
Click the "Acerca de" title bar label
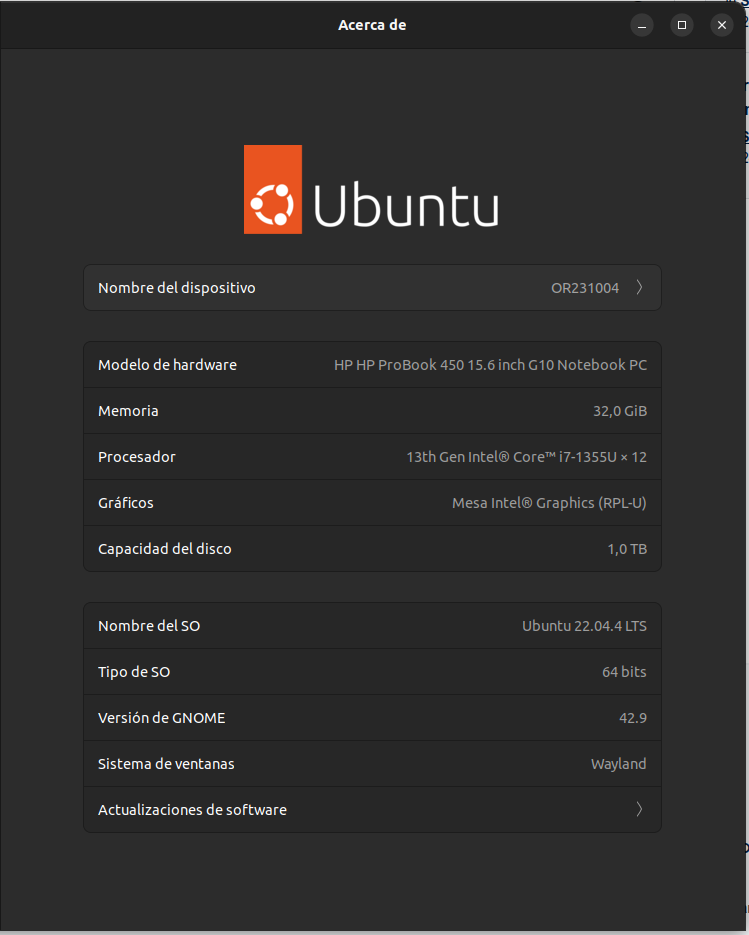[x=372, y=24]
